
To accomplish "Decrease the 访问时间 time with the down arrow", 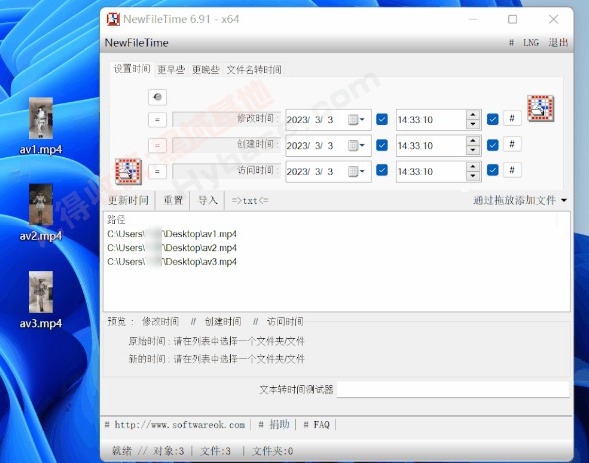I will click(x=473, y=176).
